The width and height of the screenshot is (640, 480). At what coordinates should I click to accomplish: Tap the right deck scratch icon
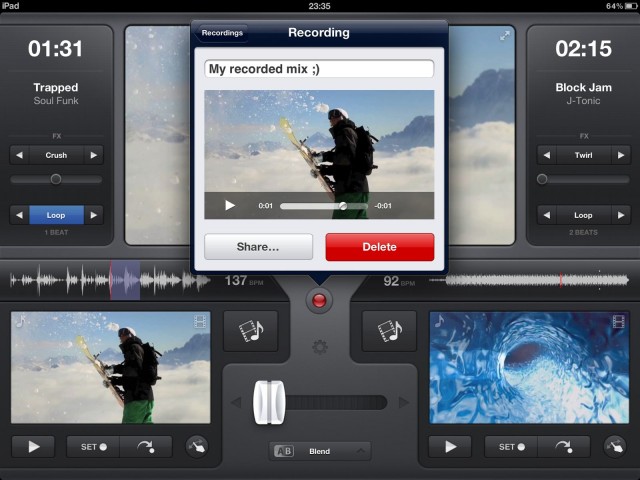click(x=616, y=447)
